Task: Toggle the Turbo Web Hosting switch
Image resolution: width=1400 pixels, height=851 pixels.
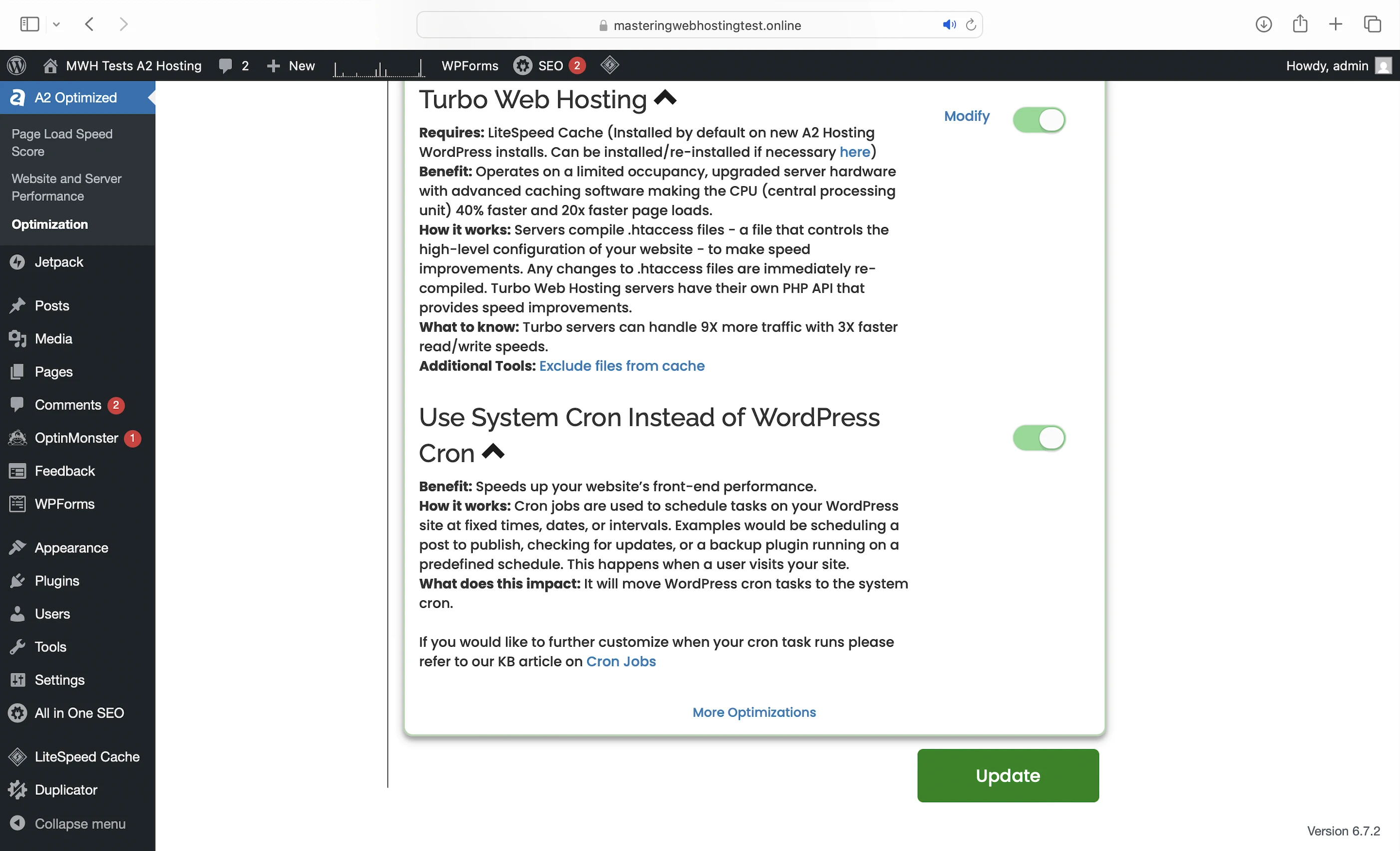Action: click(1039, 120)
